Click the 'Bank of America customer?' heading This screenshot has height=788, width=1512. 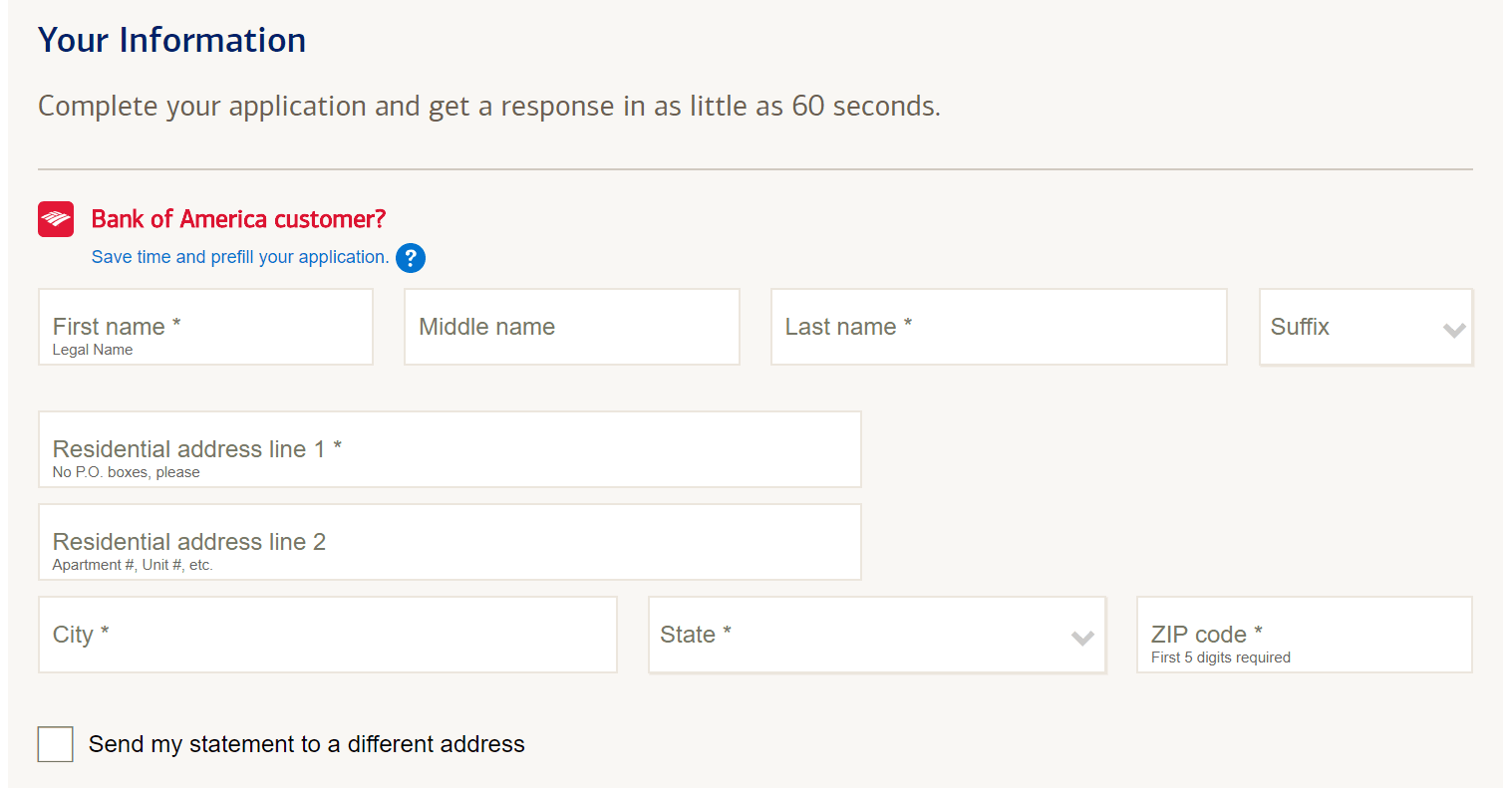(238, 219)
